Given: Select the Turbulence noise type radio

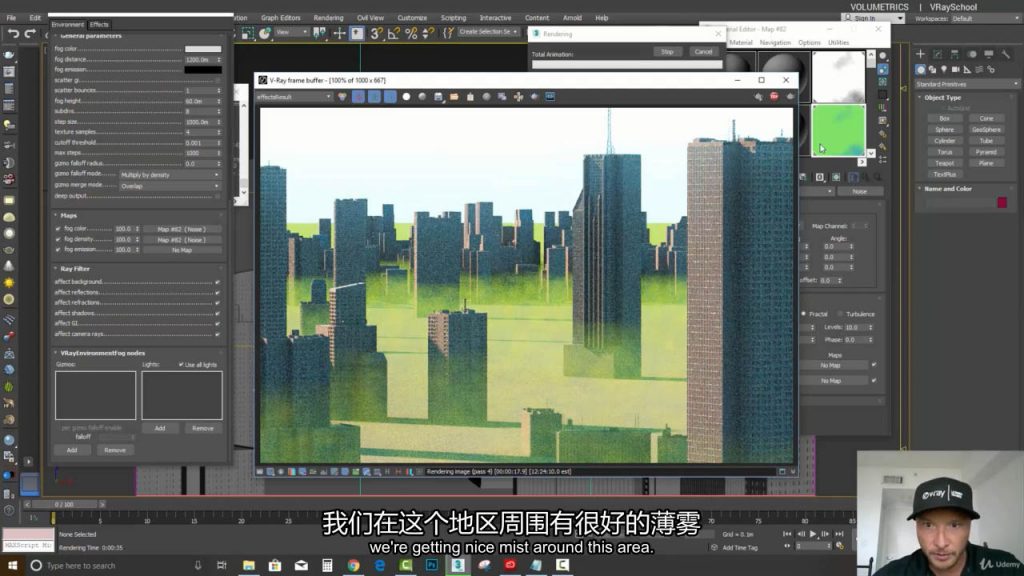Looking at the screenshot, I should pos(840,314).
